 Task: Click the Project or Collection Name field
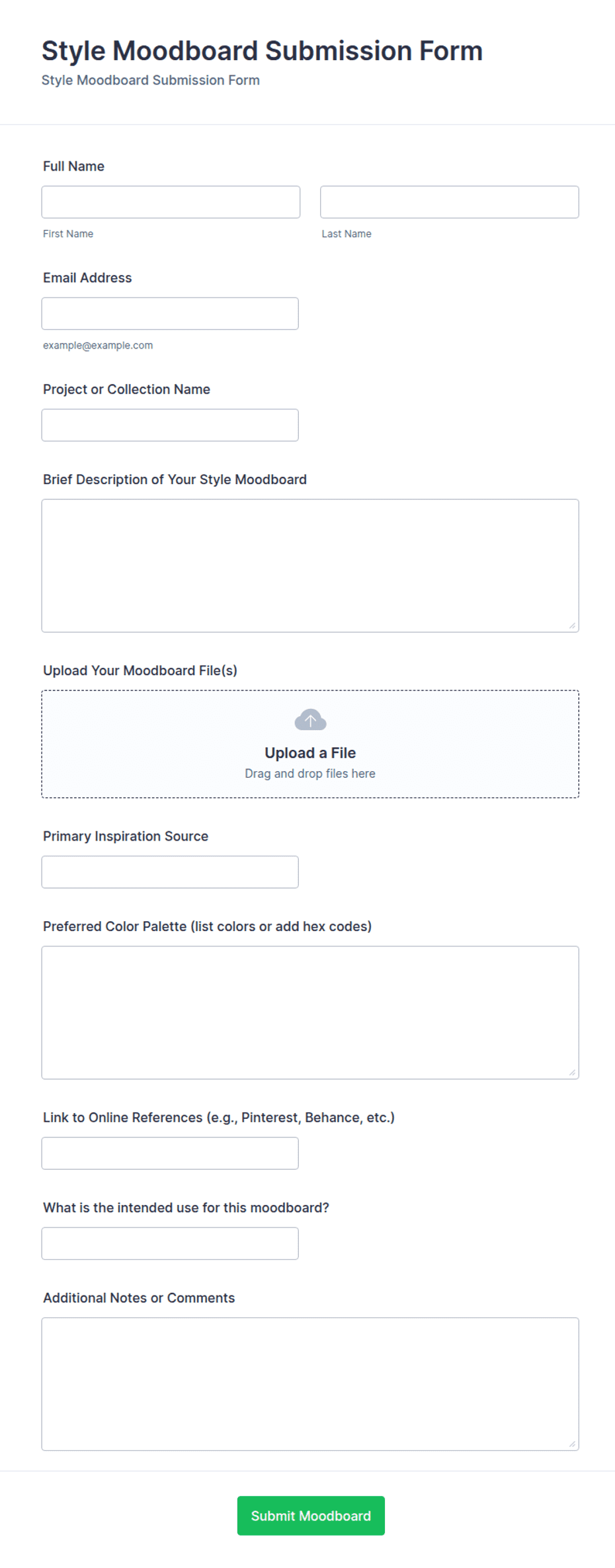point(170,425)
